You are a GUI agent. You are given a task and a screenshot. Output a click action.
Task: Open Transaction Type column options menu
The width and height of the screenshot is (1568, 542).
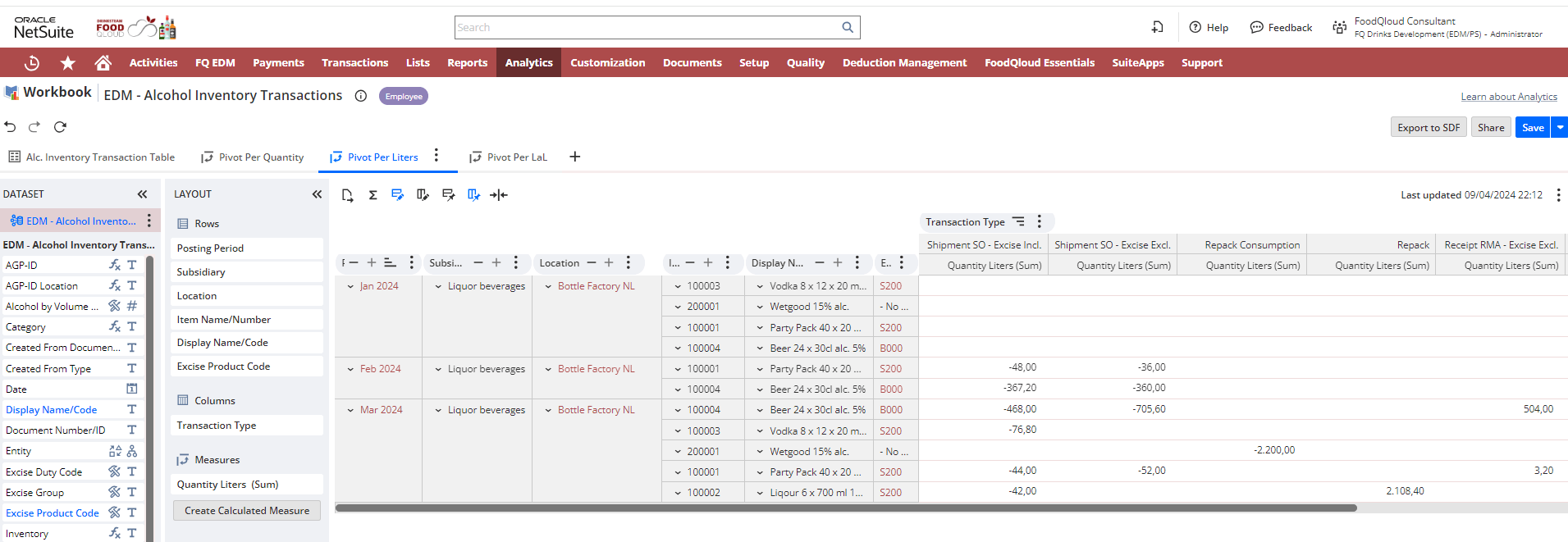(x=1040, y=221)
